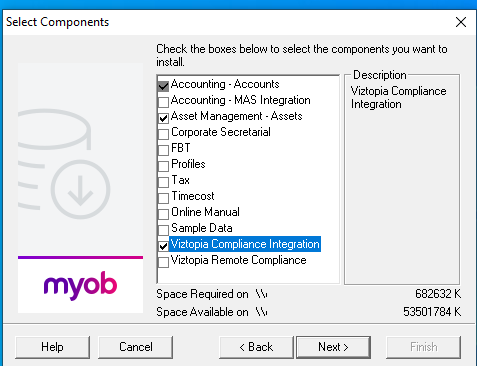Tick the Viztopia Remote Compliance checkbox
This screenshot has height=366, width=477.
(x=163, y=262)
